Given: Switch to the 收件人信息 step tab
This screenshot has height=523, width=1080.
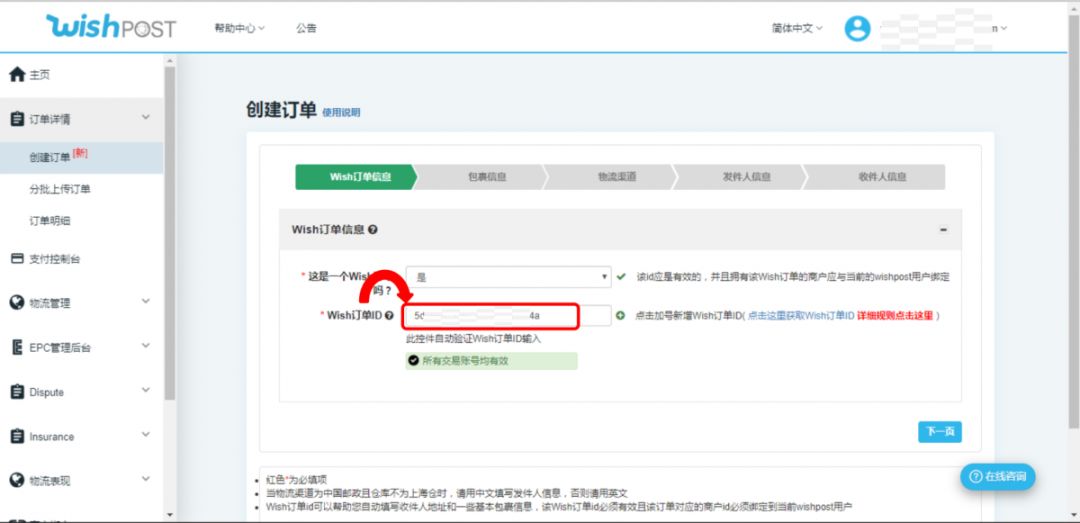Looking at the screenshot, I should point(876,177).
